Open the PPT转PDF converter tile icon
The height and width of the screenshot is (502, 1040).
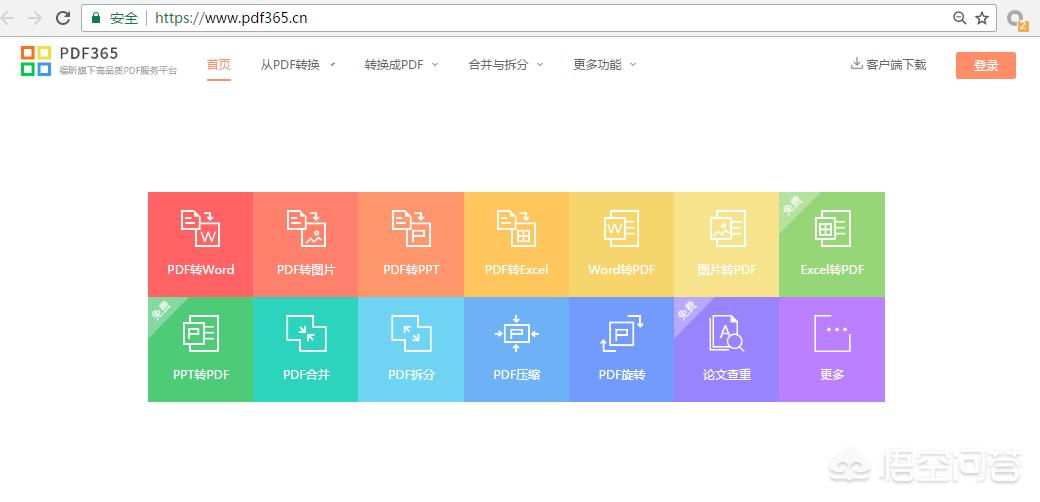pos(200,333)
